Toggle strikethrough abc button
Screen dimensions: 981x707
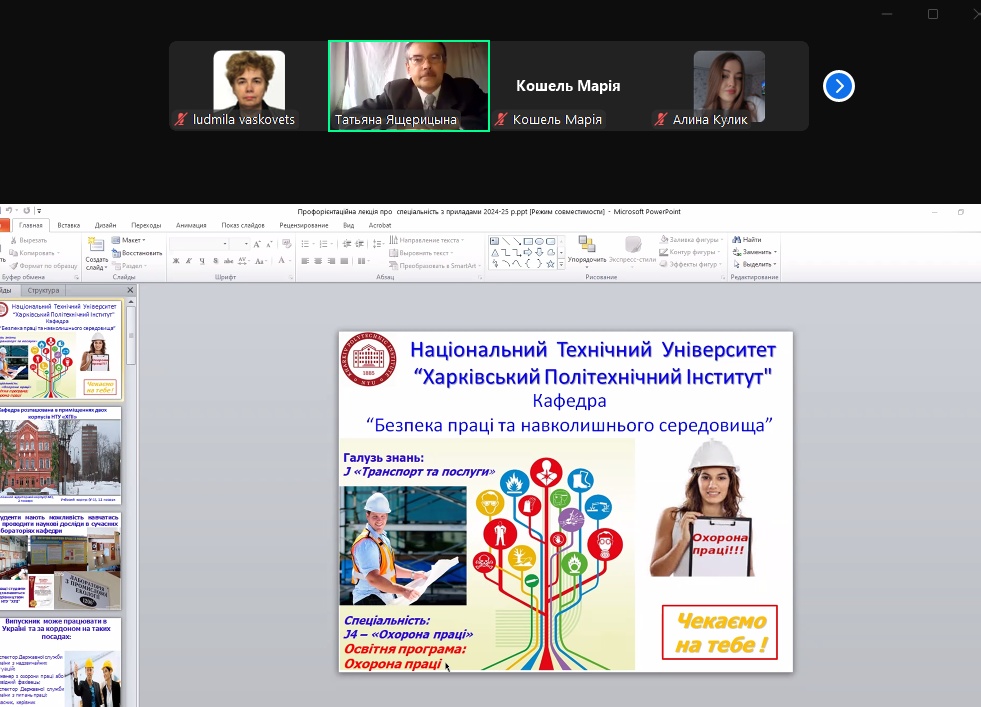228,261
